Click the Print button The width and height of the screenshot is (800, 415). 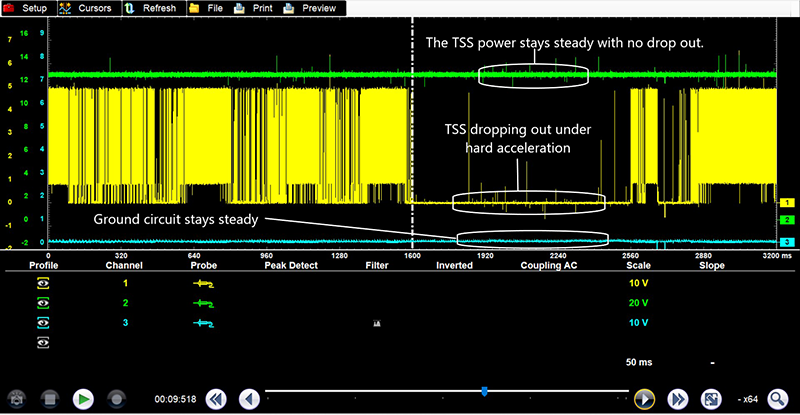253,8
